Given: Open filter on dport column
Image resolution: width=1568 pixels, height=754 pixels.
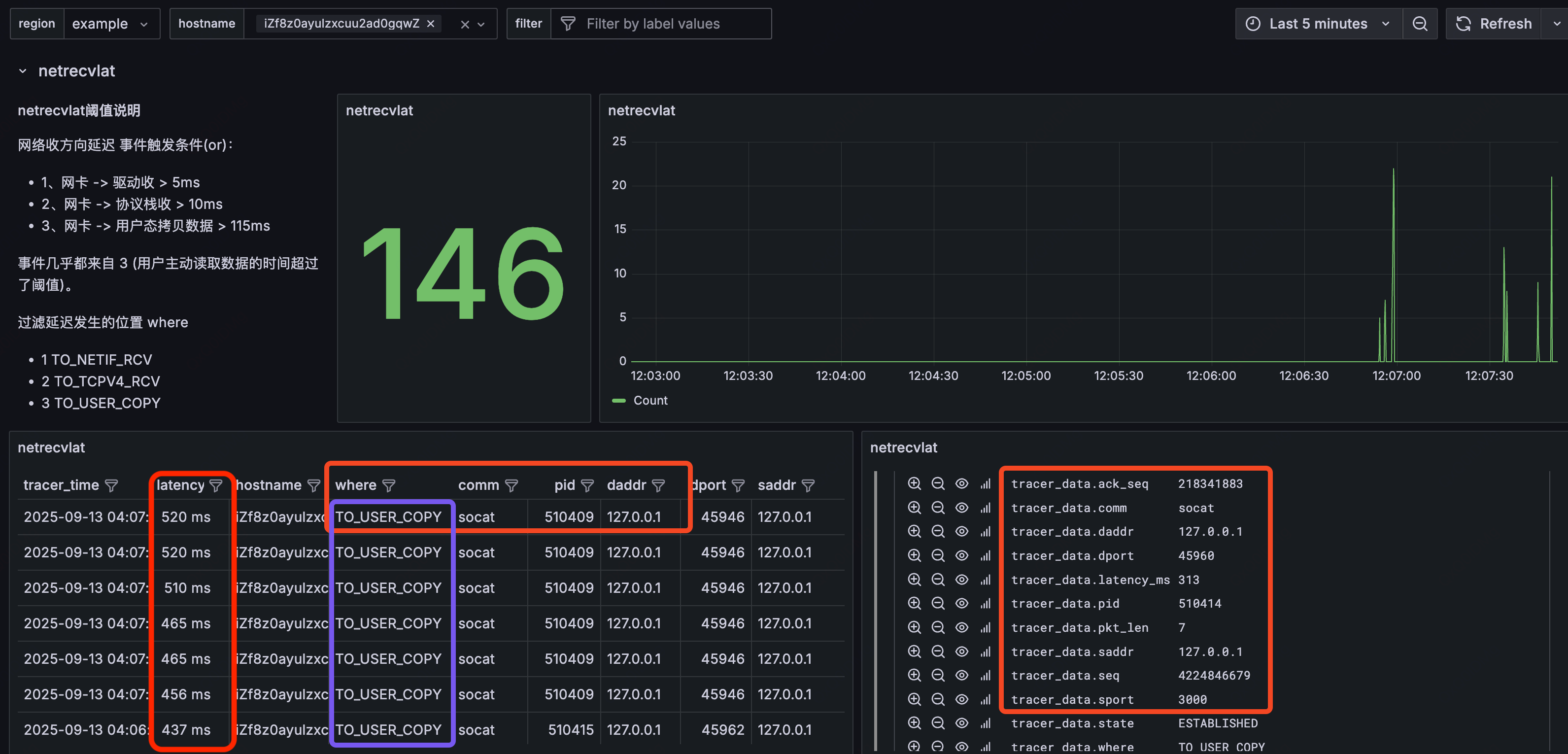Looking at the screenshot, I should (738, 485).
